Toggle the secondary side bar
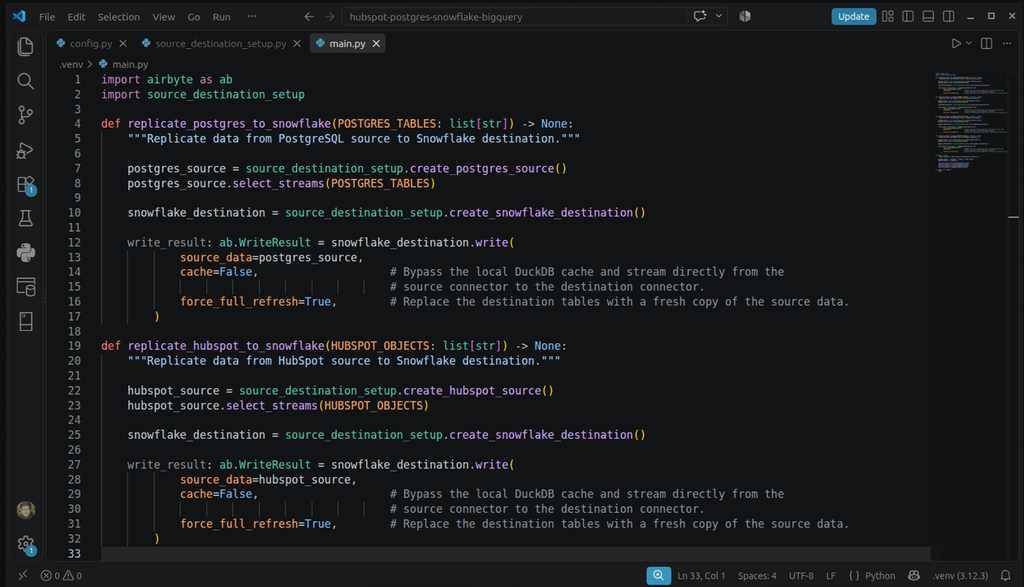Image resolution: width=1024 pixels, height=587 pixels. coord(948,16)
